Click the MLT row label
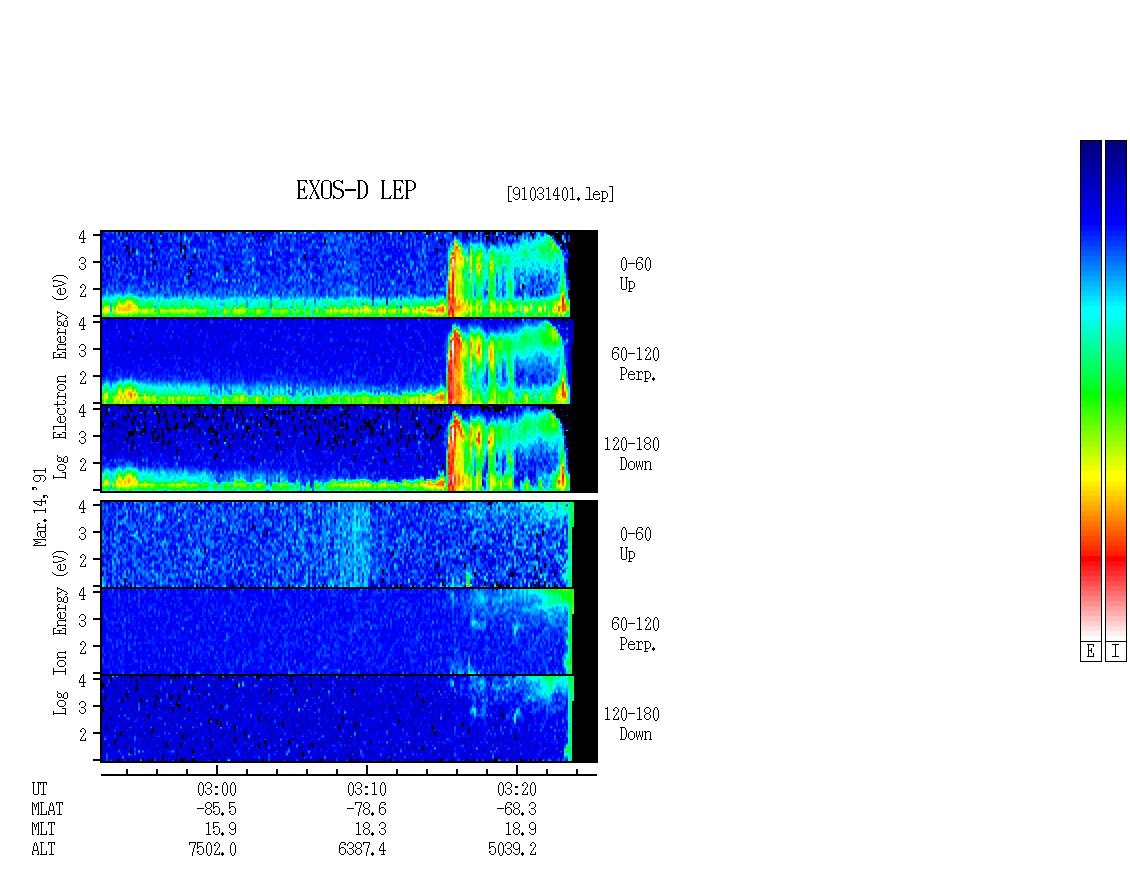The width and height of the screenshot is (1130, 875). pos(43,830)
